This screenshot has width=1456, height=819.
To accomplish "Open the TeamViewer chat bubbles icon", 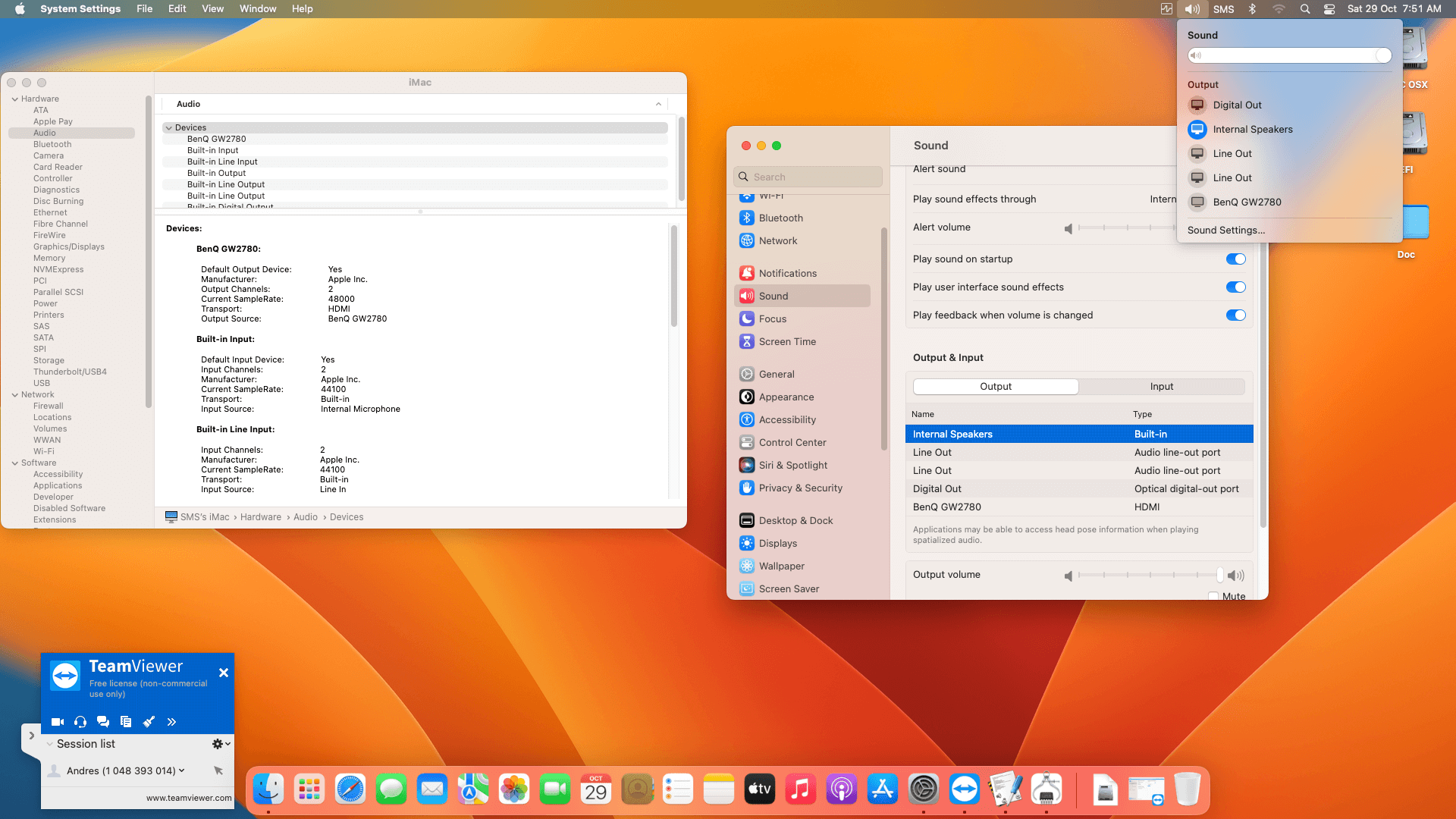I will [103, 722].
